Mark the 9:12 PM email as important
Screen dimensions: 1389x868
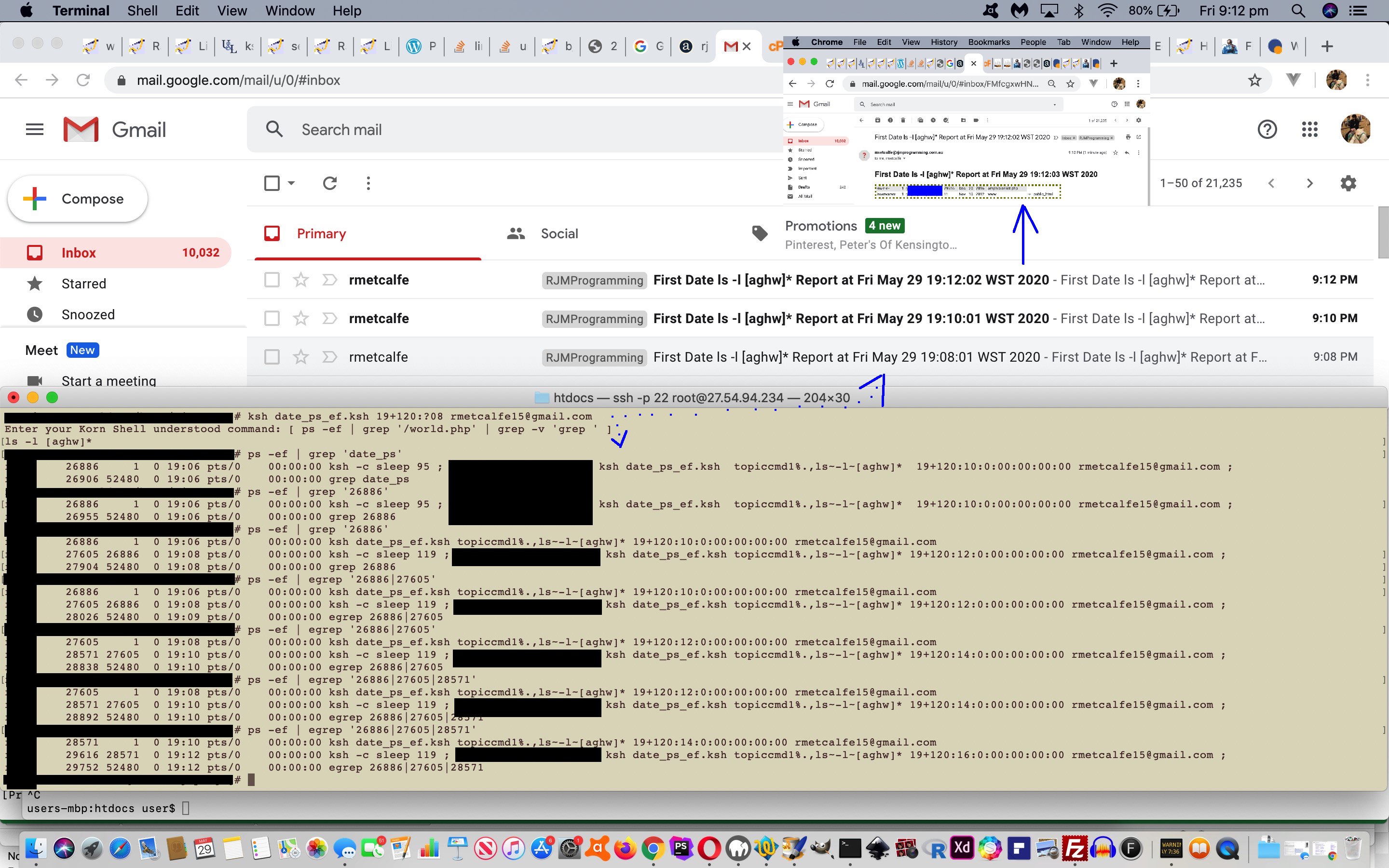click(x=329, y=280)
